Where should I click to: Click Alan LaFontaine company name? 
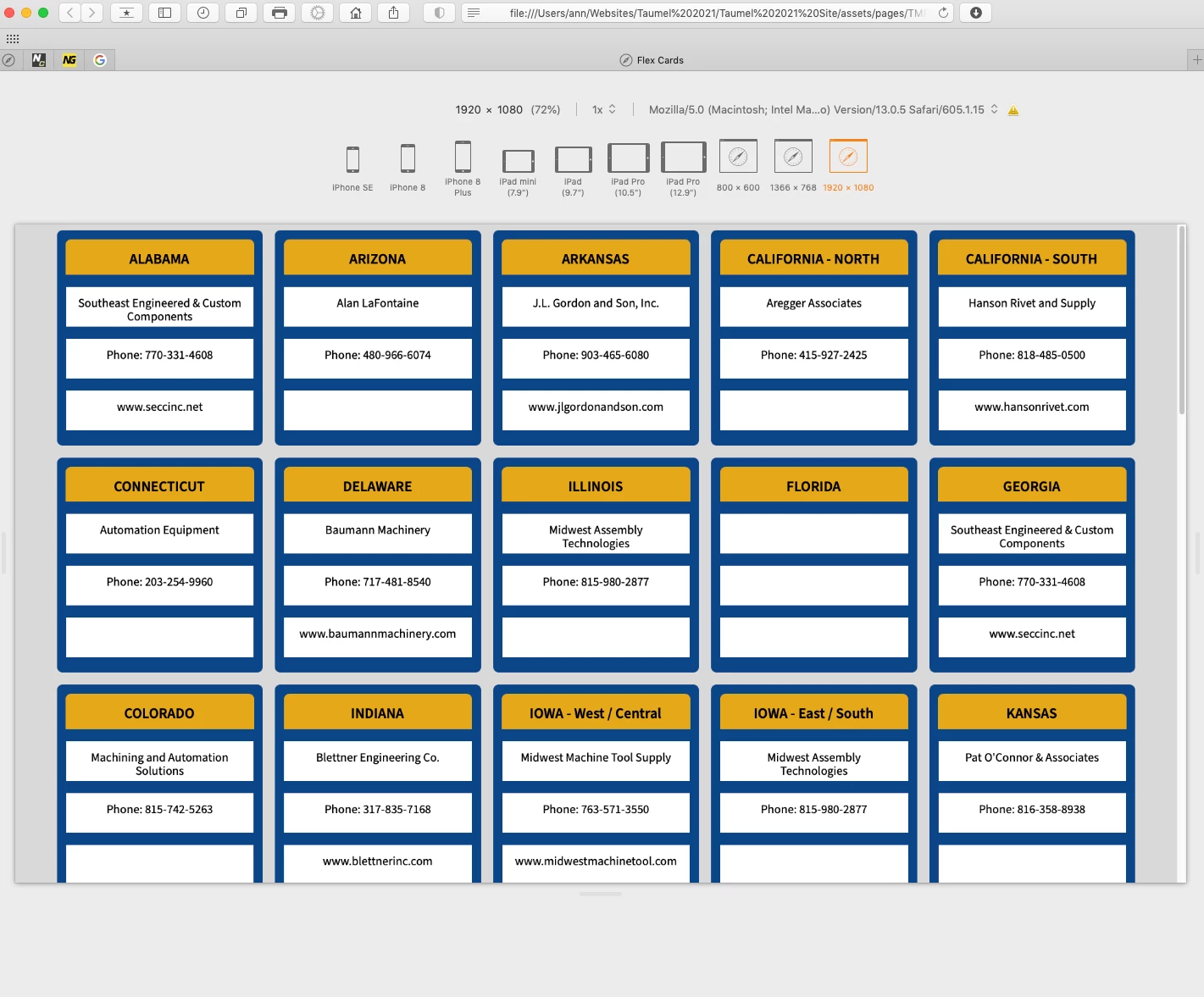tap(378, 303)
